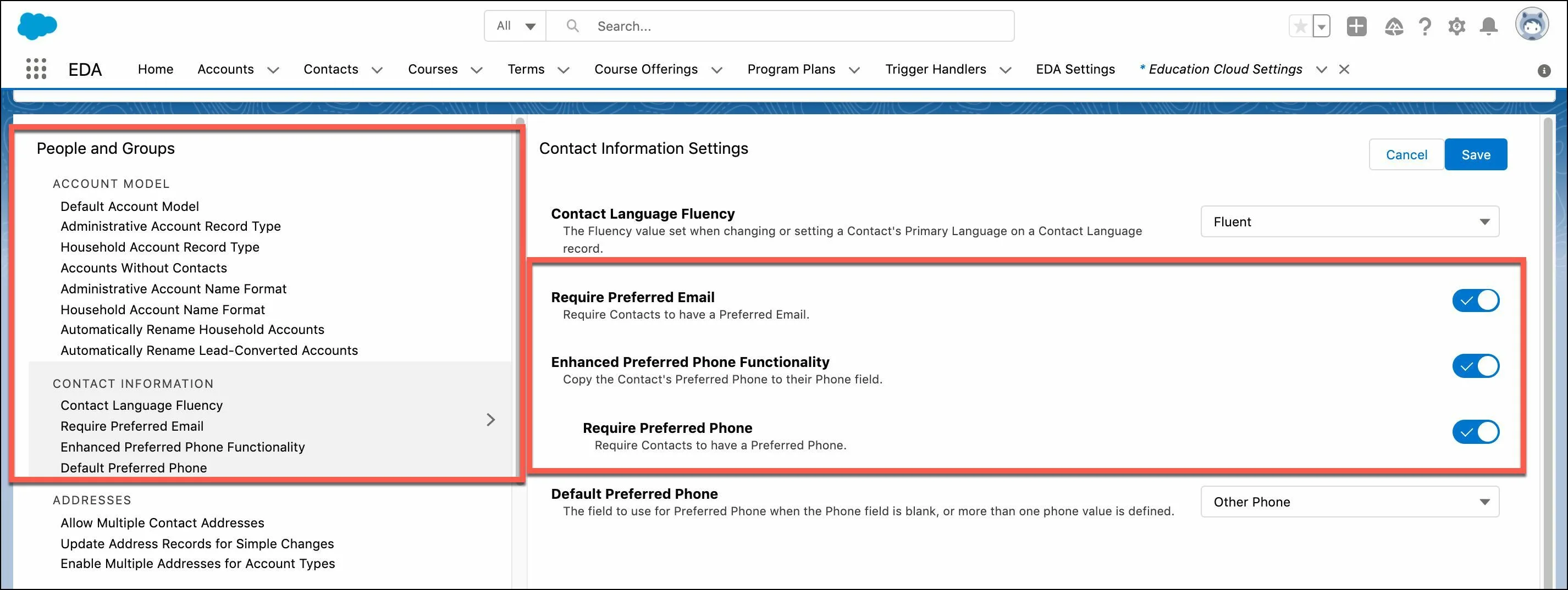
Task: Add this page to favorites star
Action: pos(1300,26)
